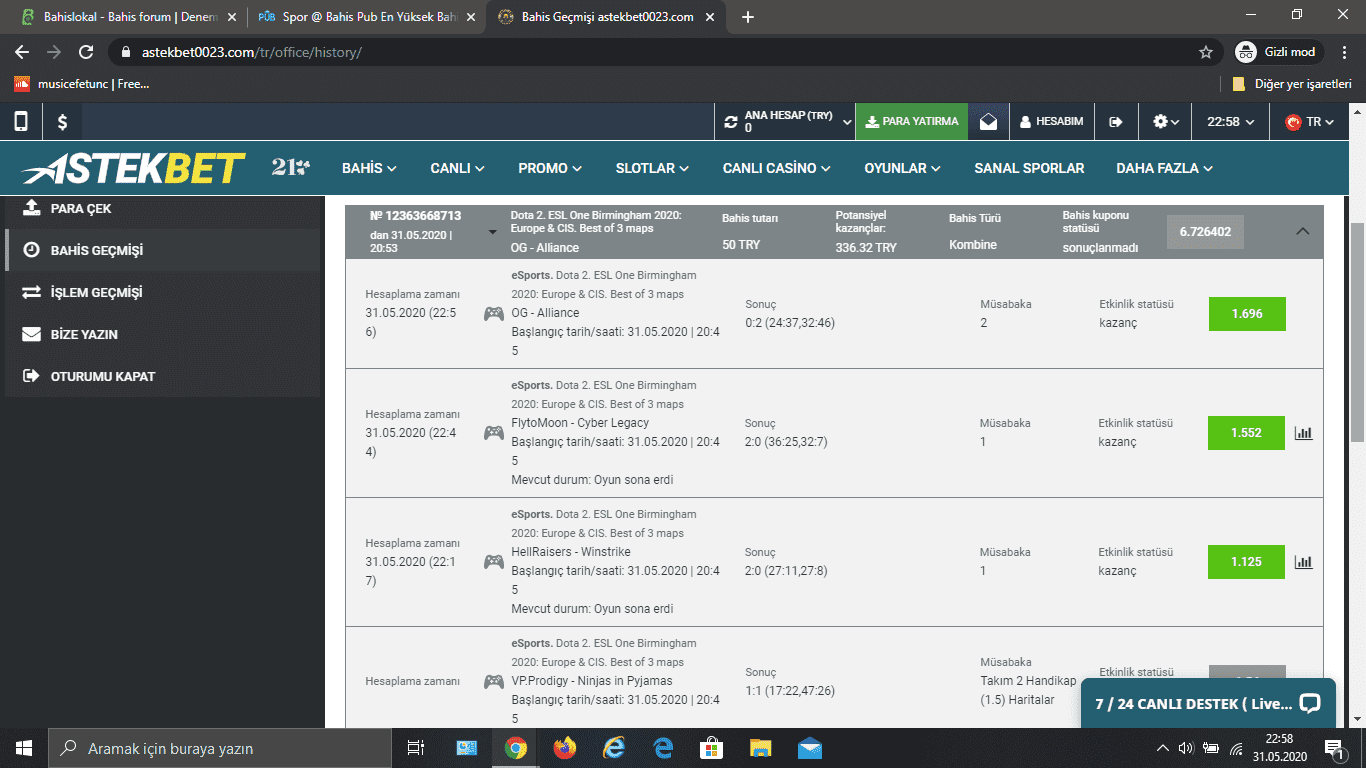1366x768 pixels.
Task: Open OYUNLAR dropdown menu
Action: [903, 168]
